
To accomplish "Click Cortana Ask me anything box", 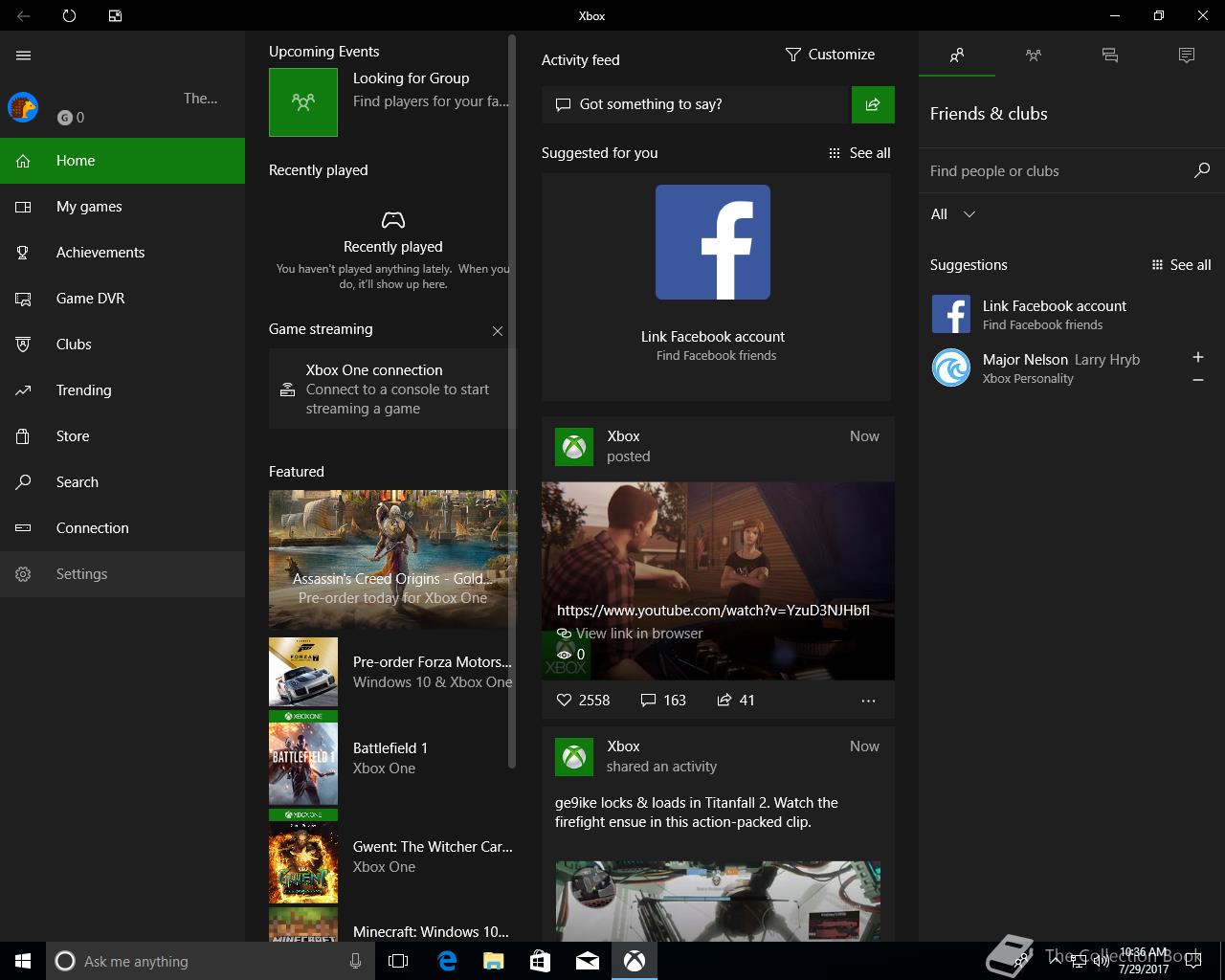I will (209, 961).
